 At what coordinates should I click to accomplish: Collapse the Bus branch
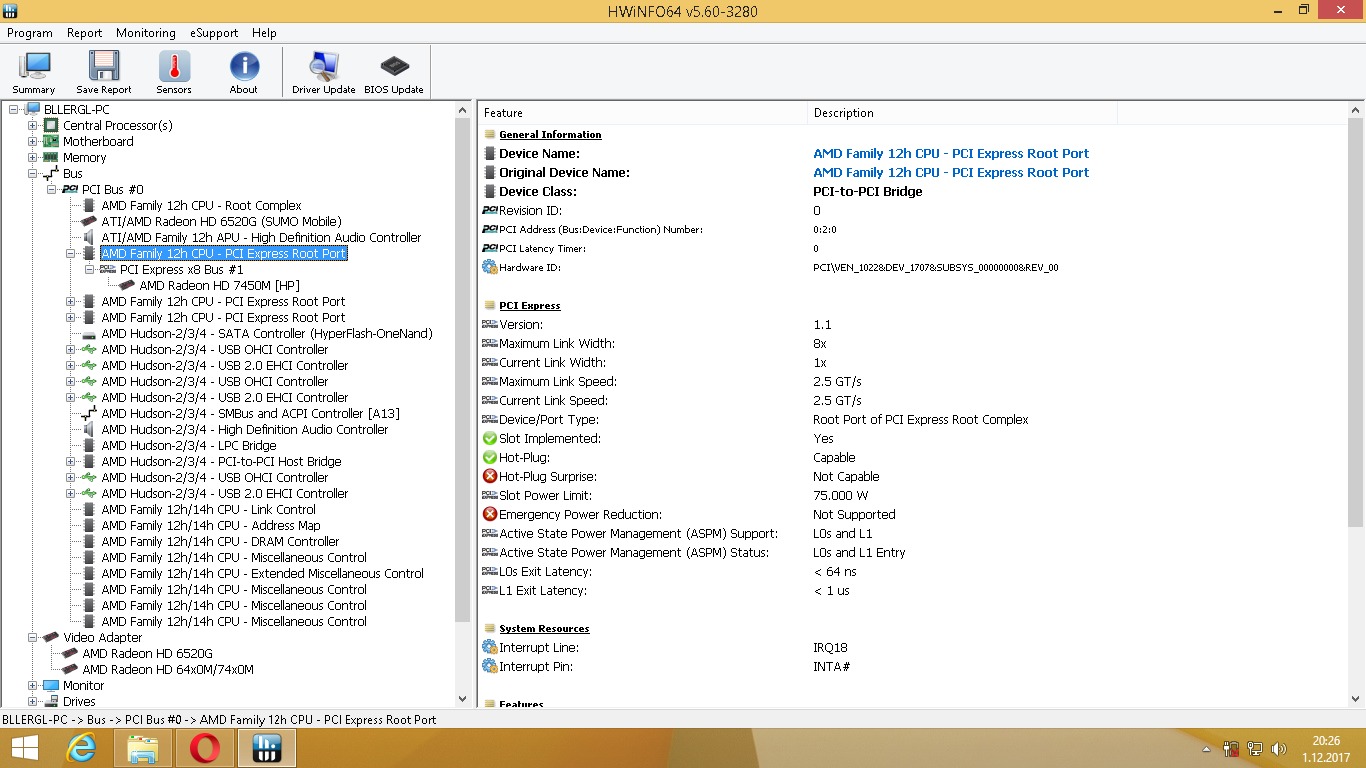[32, 173]
